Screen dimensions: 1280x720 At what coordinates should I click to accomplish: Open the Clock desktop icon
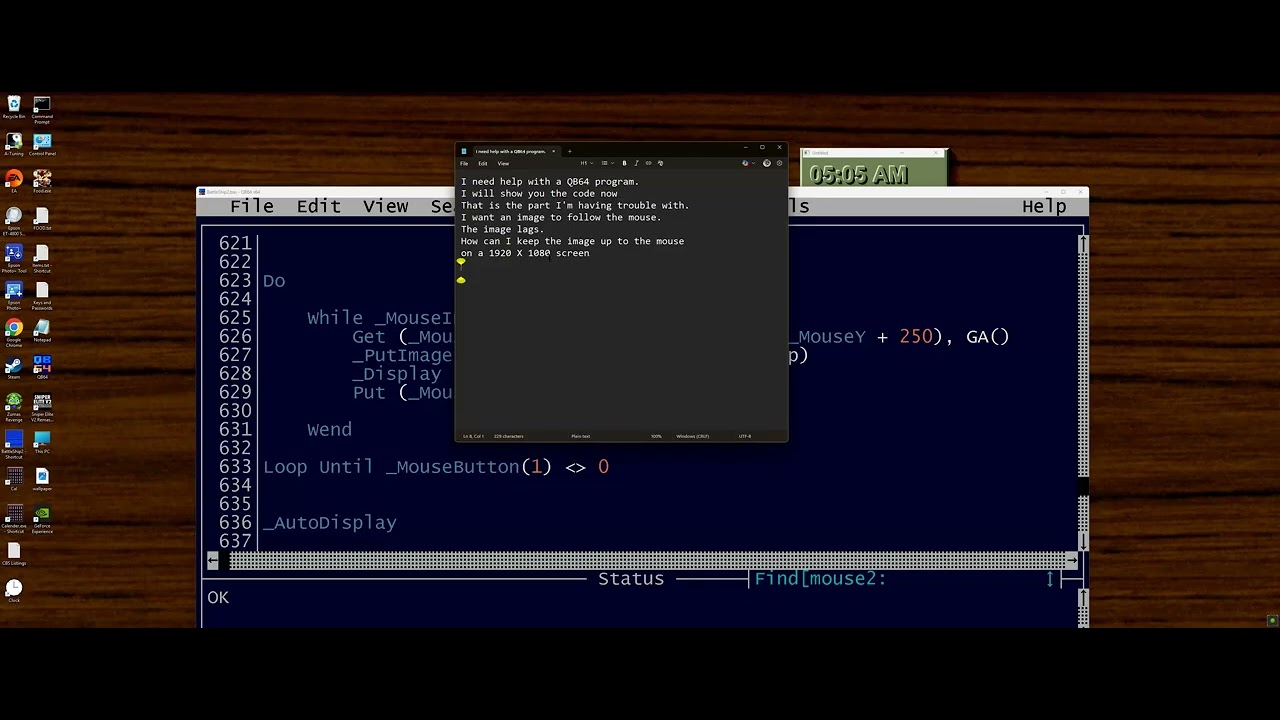[x=14, y=591]
